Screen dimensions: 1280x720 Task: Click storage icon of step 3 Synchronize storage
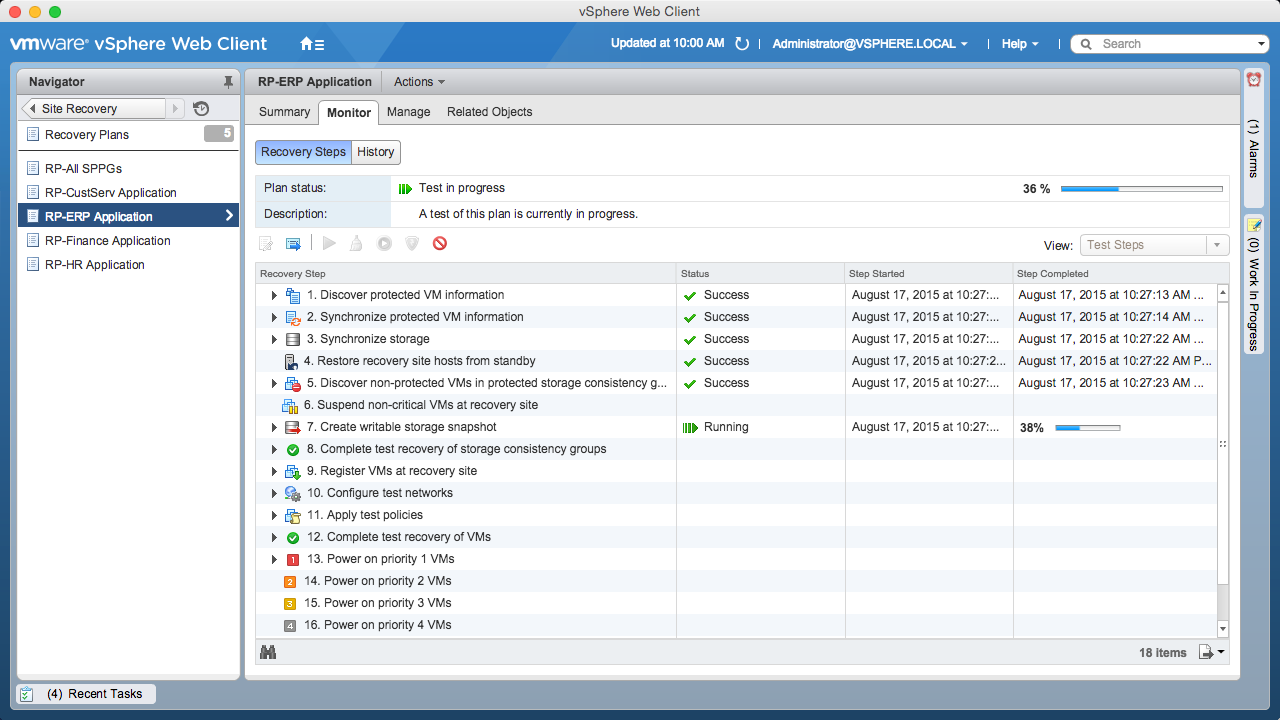click(x=293, y=339)
